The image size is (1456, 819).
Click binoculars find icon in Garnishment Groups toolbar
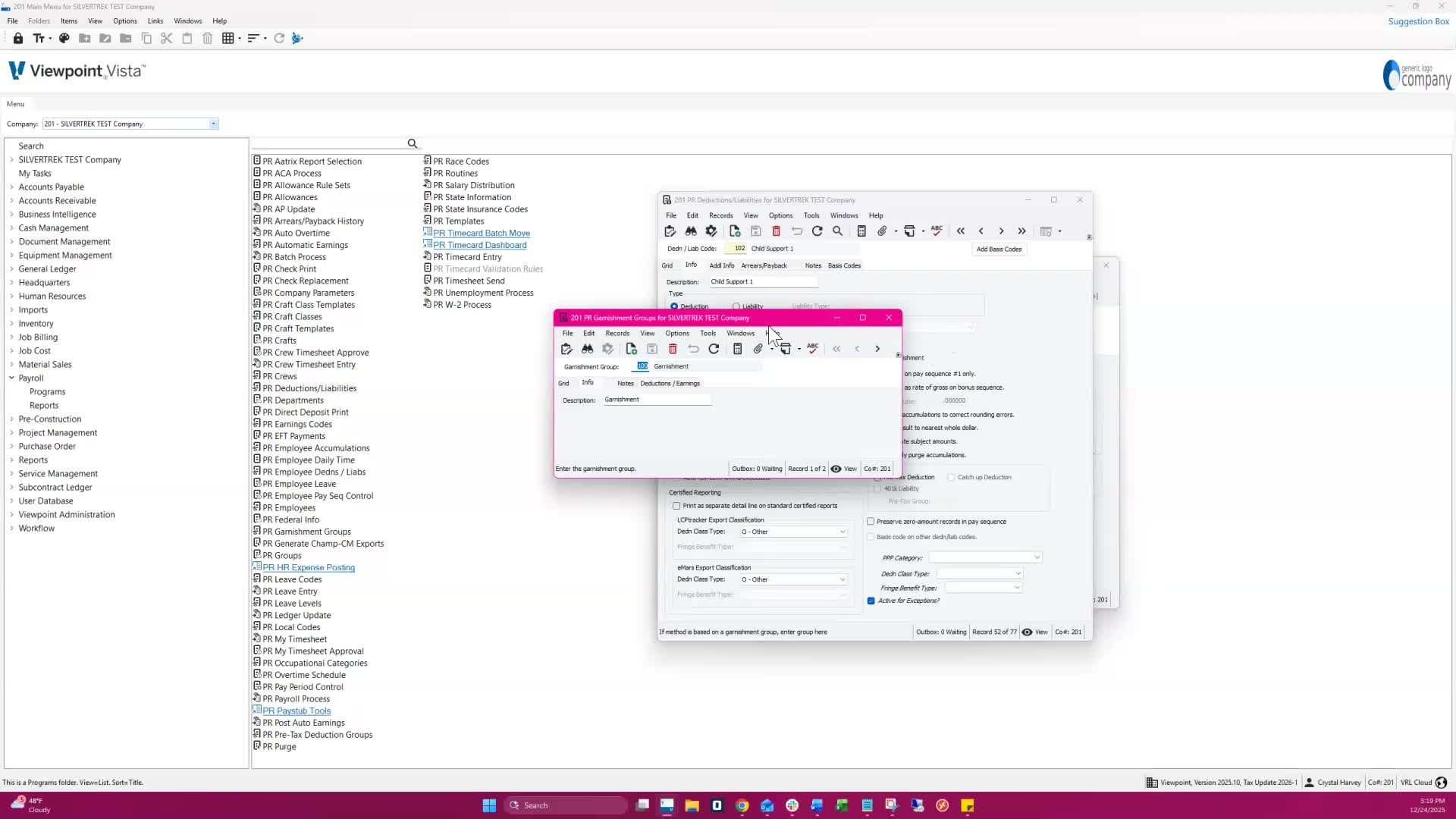tap(587, 349)
